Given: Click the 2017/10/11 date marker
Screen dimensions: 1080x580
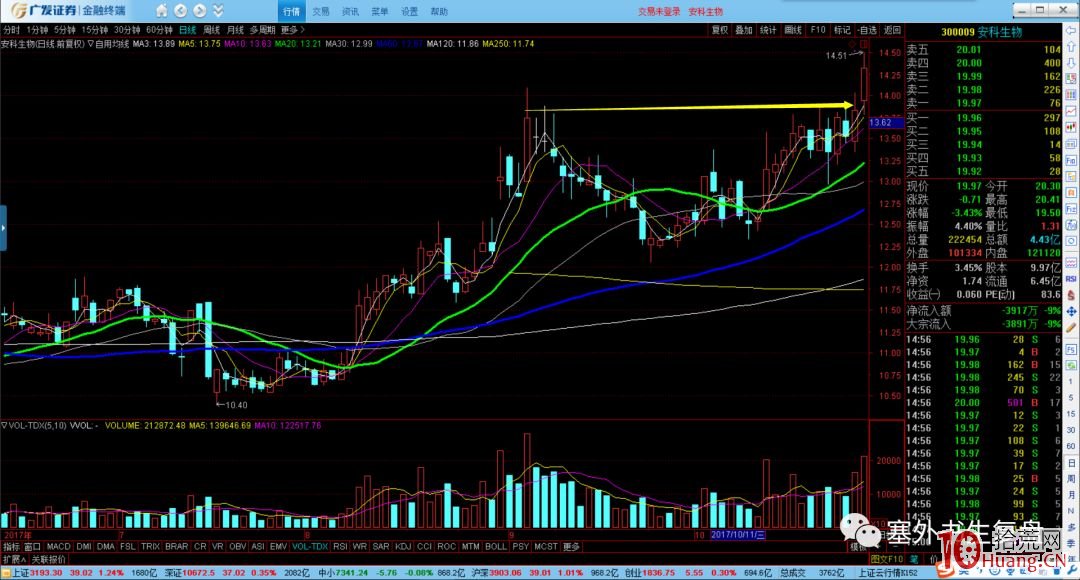Looking at the screenshot, I should [738, 535].
